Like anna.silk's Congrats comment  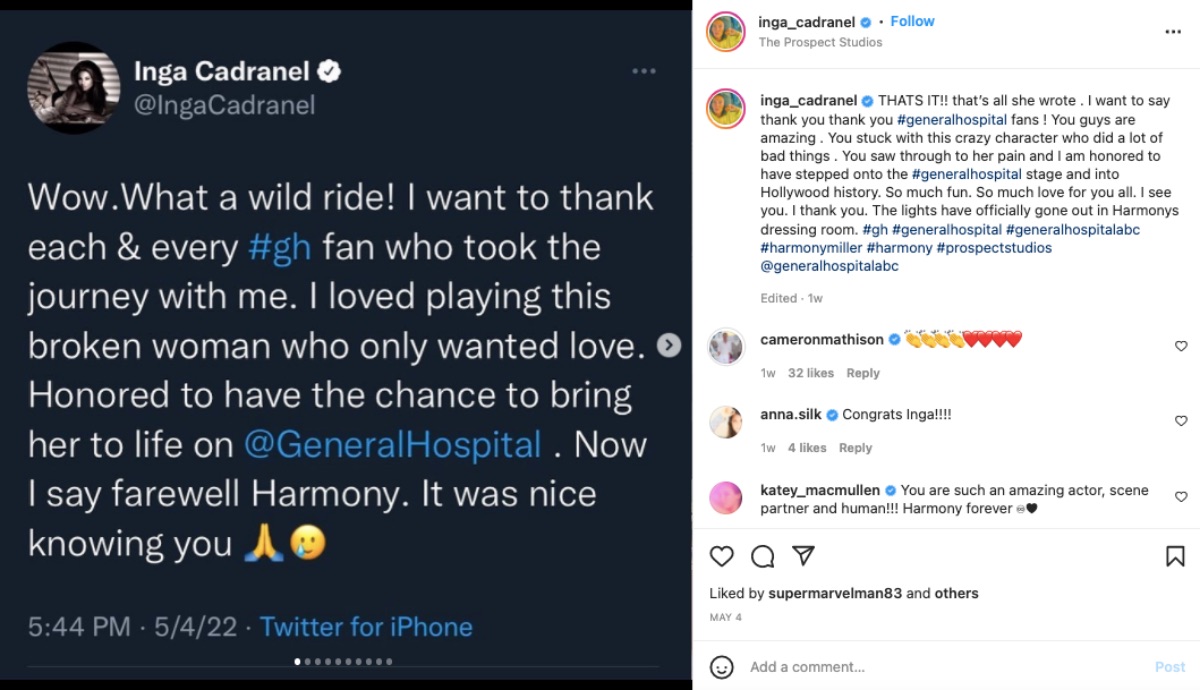tap(1181, 421)
